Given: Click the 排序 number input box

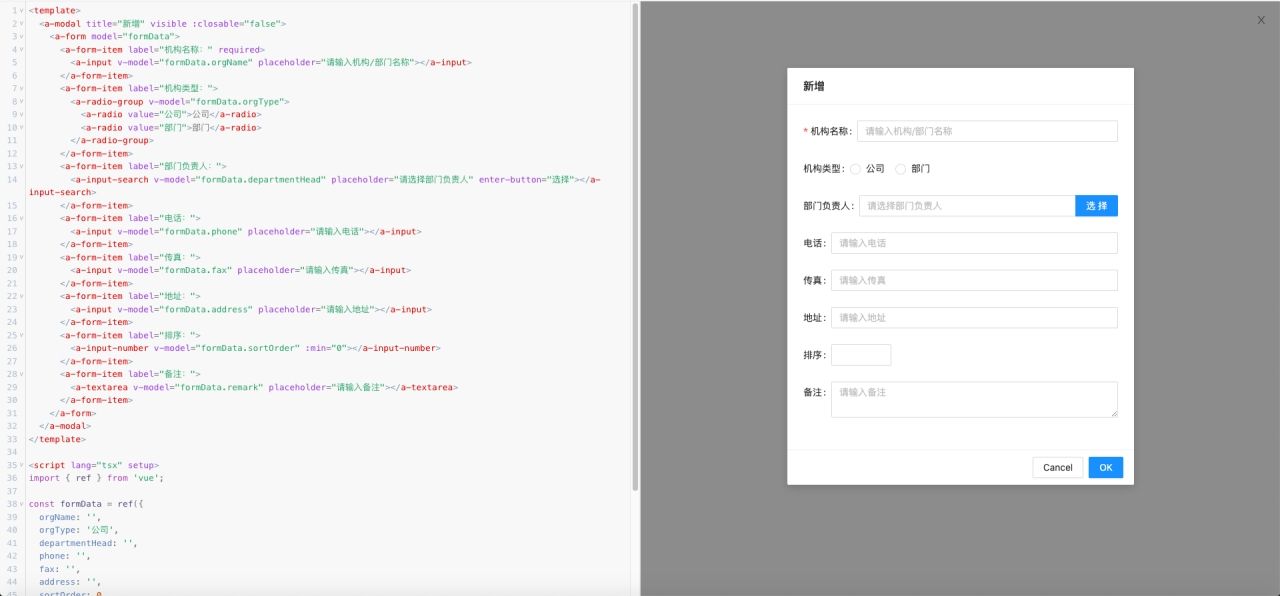Looking at the screenshot, I should coord(860,354).
